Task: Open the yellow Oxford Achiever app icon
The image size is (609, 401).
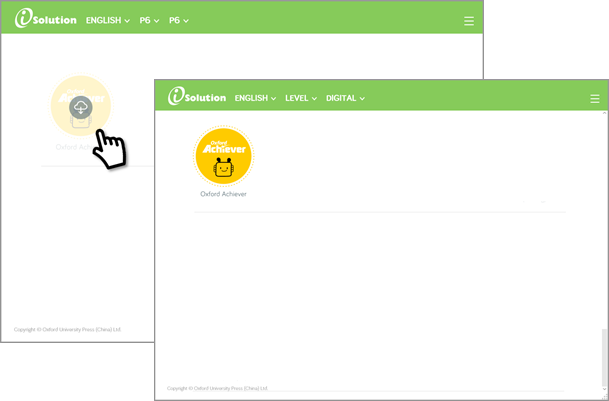Action: tap(223, 156)
